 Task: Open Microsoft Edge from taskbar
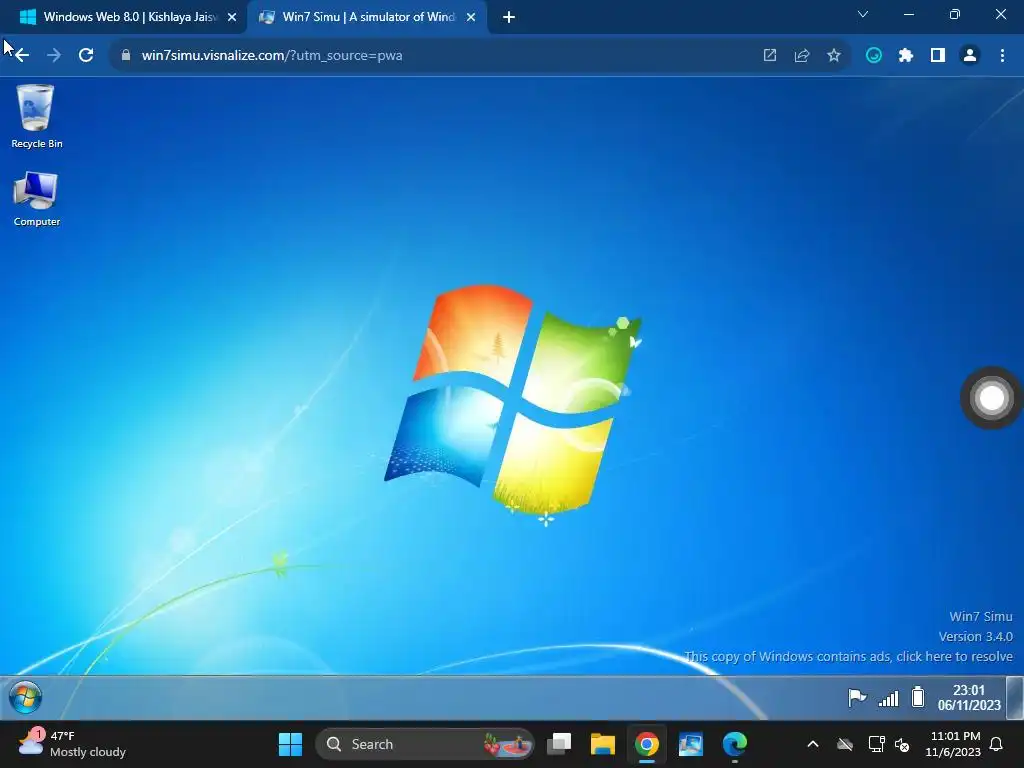tap(735, 744)
